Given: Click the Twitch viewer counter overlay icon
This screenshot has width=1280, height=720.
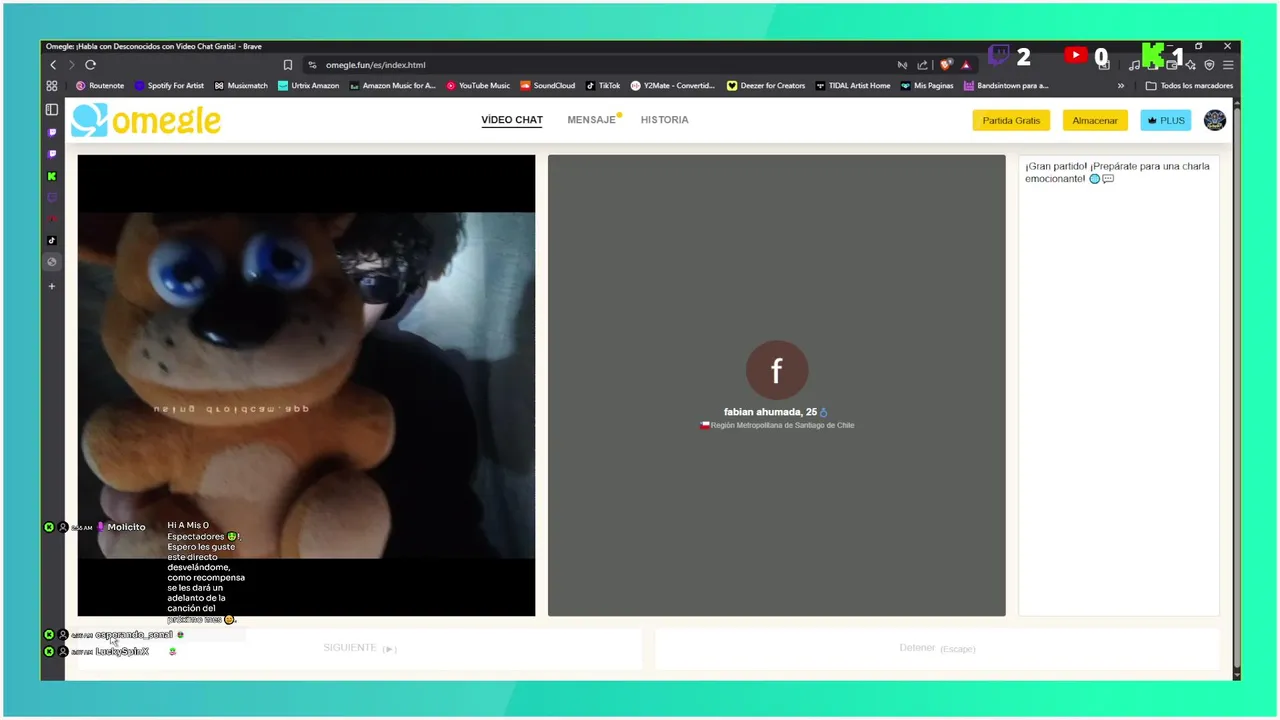Looking at the screenshot, I should tap(999, 55).
